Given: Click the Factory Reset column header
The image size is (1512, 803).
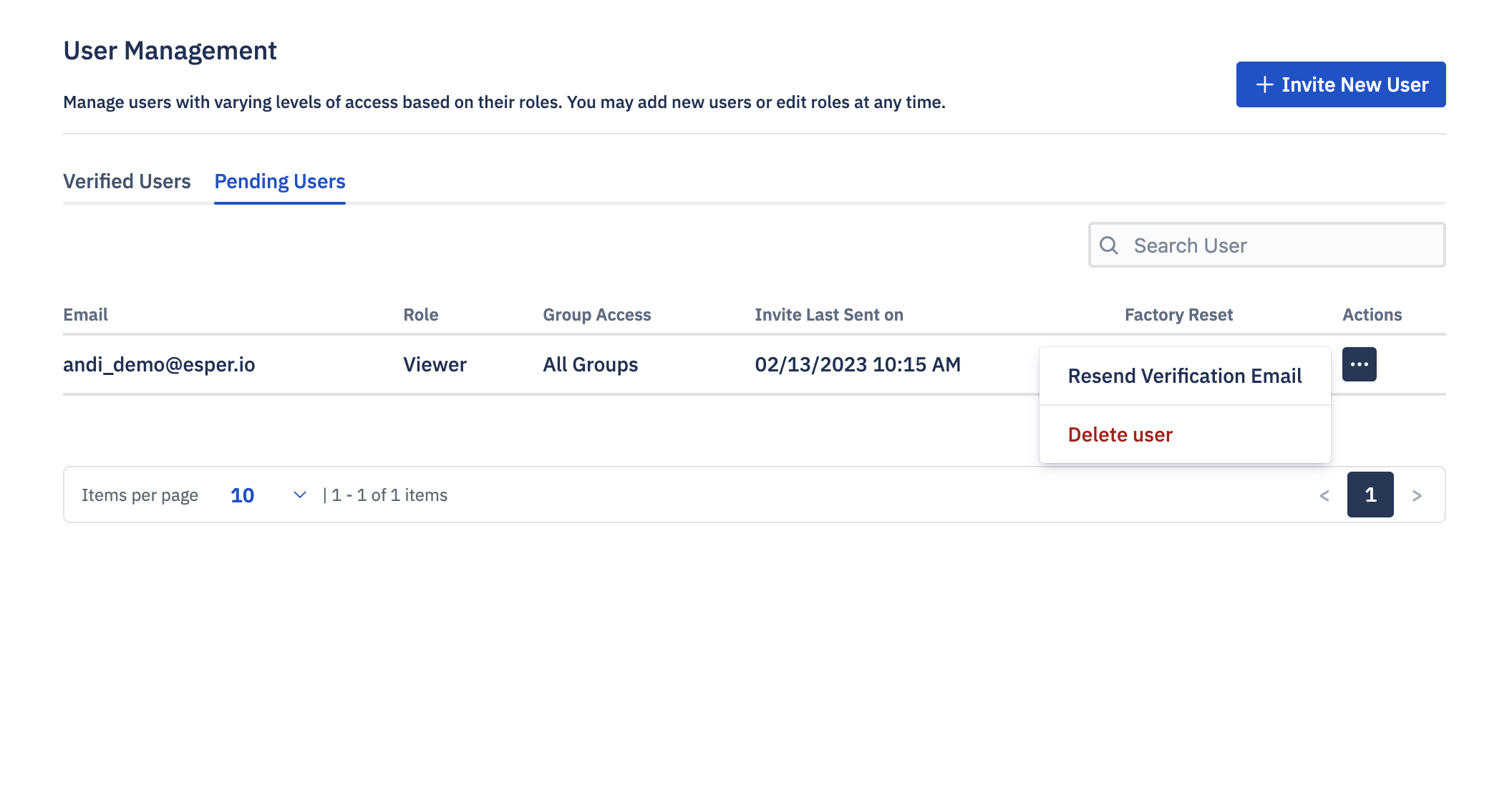Looking at the screenshot, I should (x=1178, y=315).
